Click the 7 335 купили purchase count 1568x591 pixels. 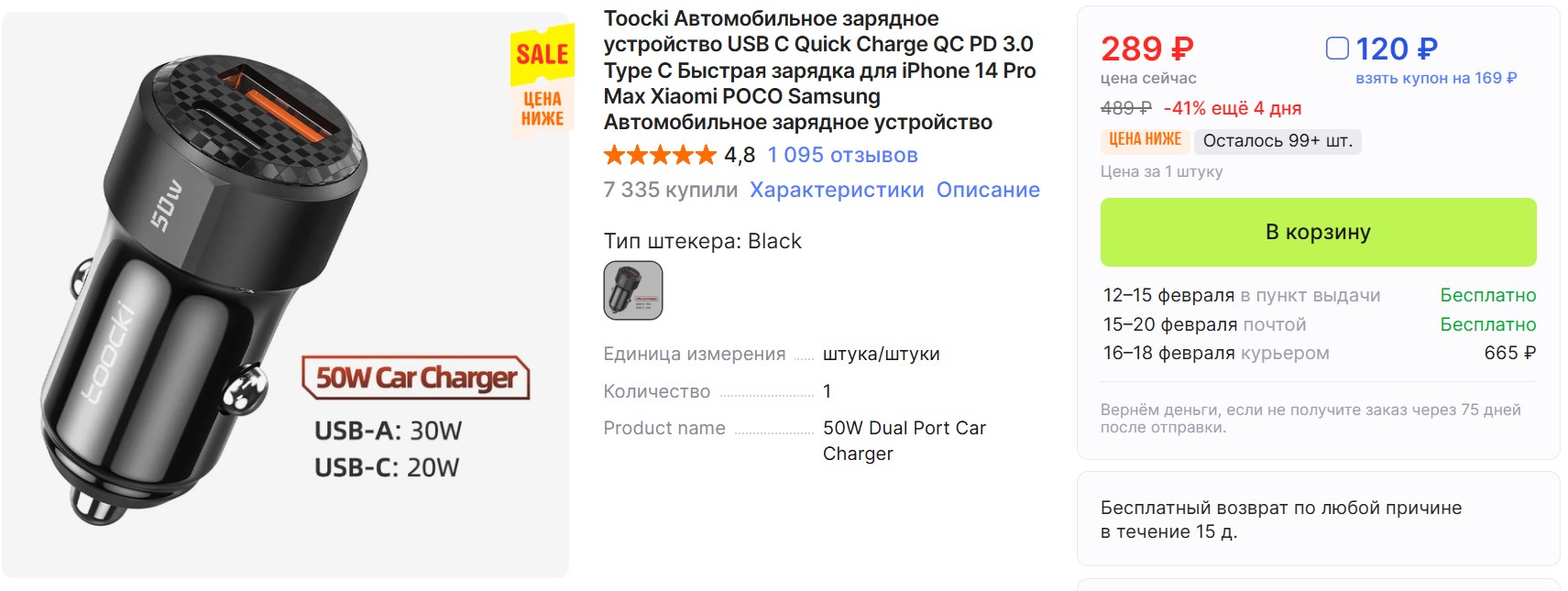click(x=670, y=190)
